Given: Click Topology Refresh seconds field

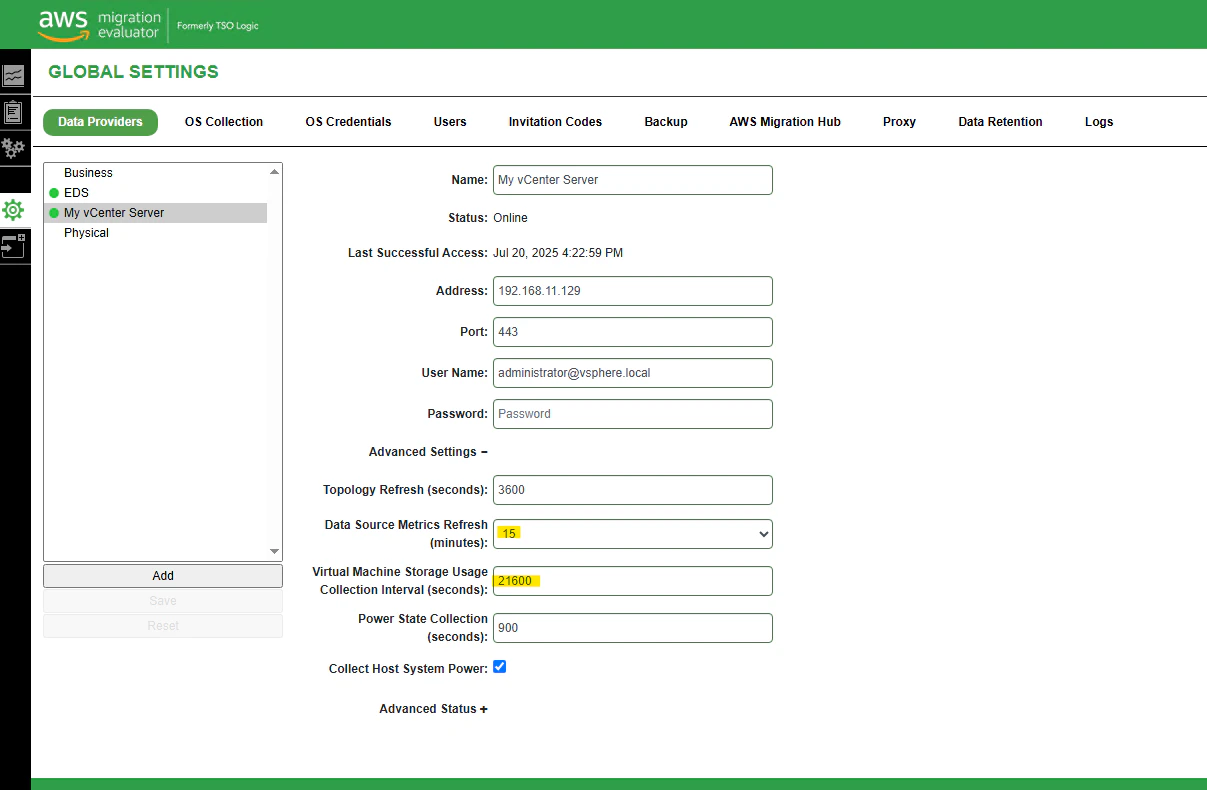Looking at the screenshot, I should pyautogui.click(x=633, y=490).
